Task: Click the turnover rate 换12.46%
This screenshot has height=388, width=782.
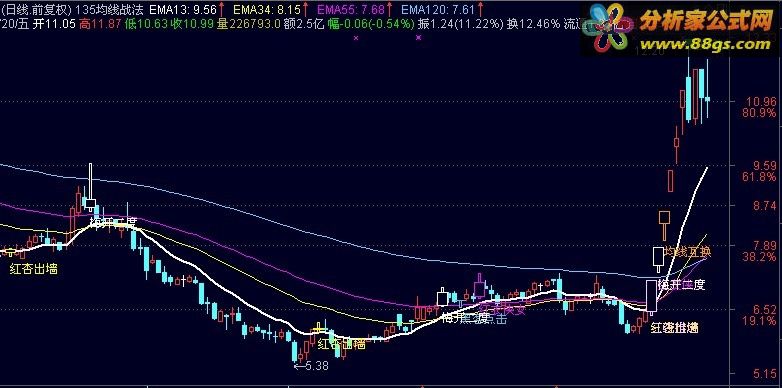Action: coord(533,23)
